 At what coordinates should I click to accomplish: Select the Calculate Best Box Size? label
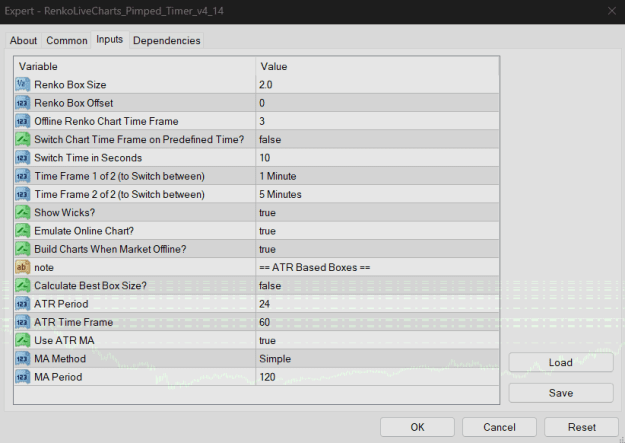[x=90, y=285]
